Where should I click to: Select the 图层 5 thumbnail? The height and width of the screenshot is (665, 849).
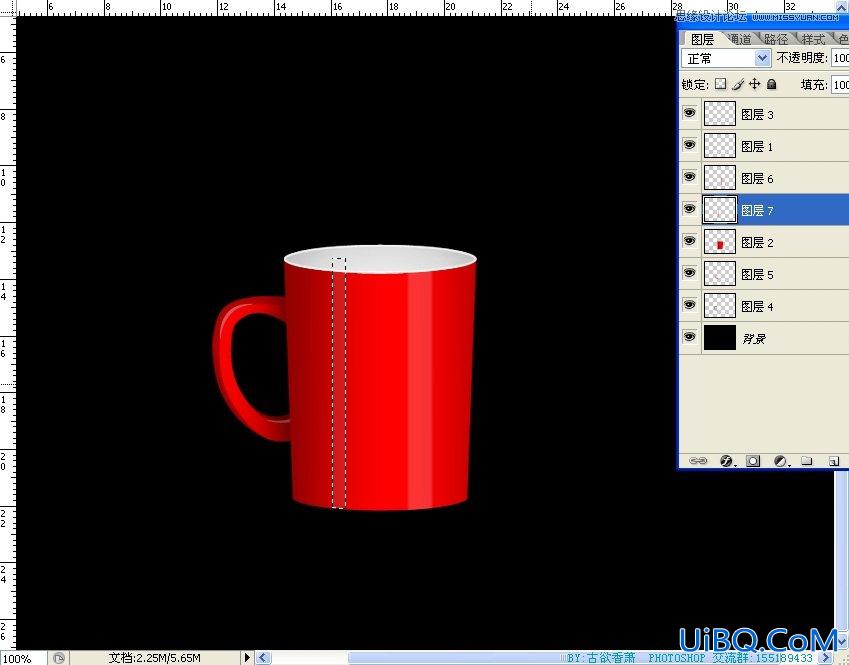pos(720,273)
